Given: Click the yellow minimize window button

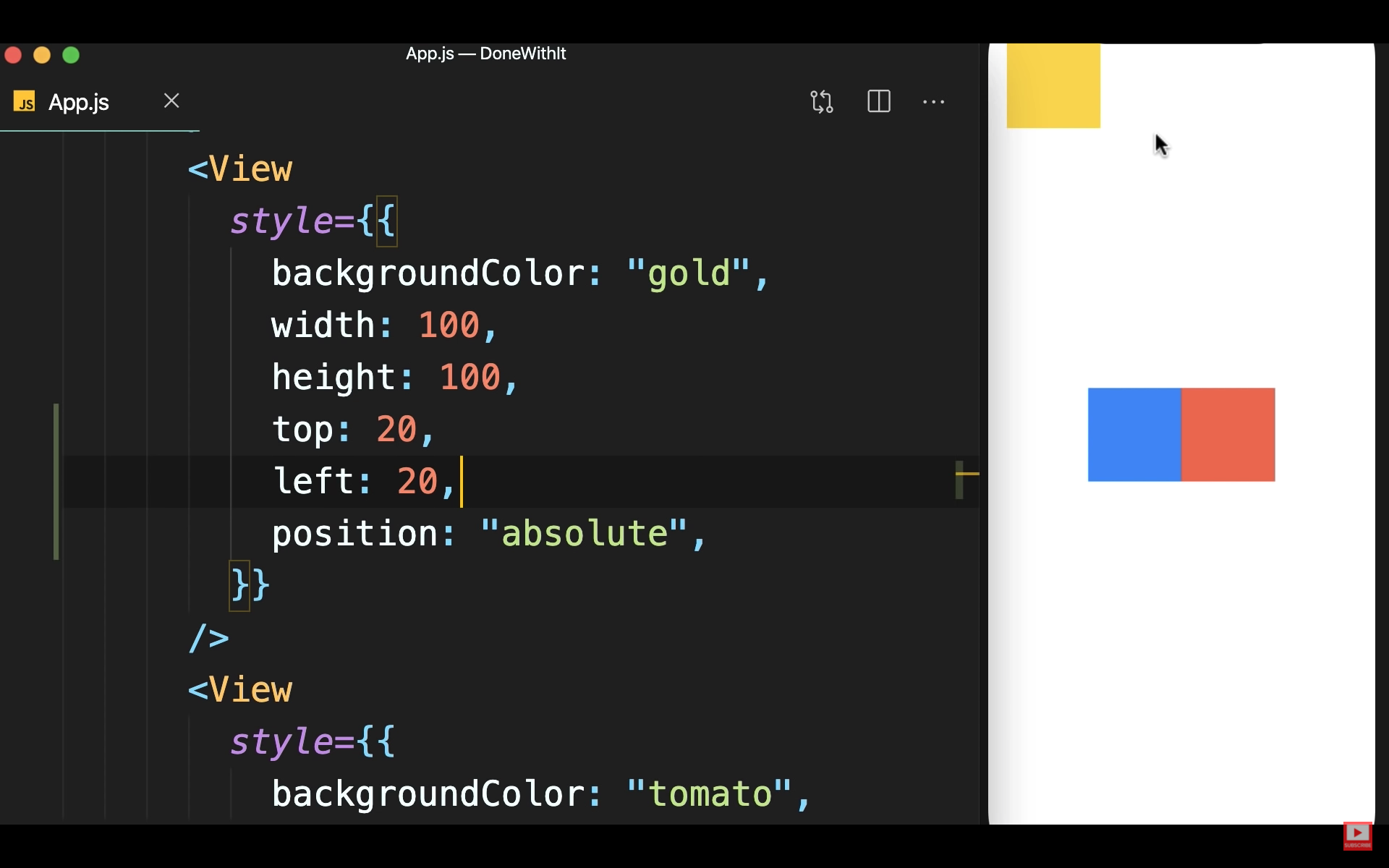Looking at the screenshot, I should [42, 55].
